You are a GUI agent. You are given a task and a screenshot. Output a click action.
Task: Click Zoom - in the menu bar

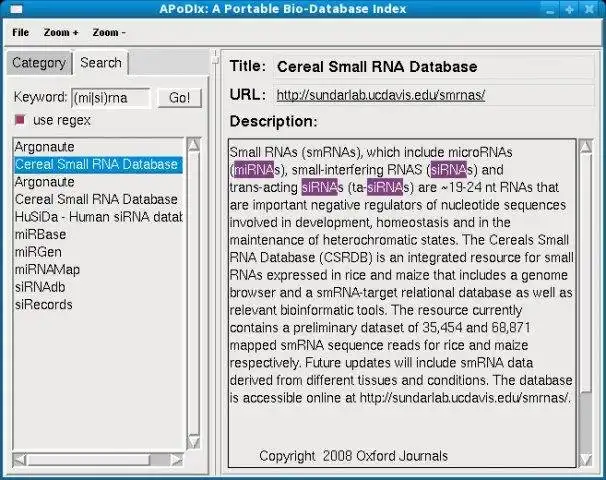[x=109, y=32]
